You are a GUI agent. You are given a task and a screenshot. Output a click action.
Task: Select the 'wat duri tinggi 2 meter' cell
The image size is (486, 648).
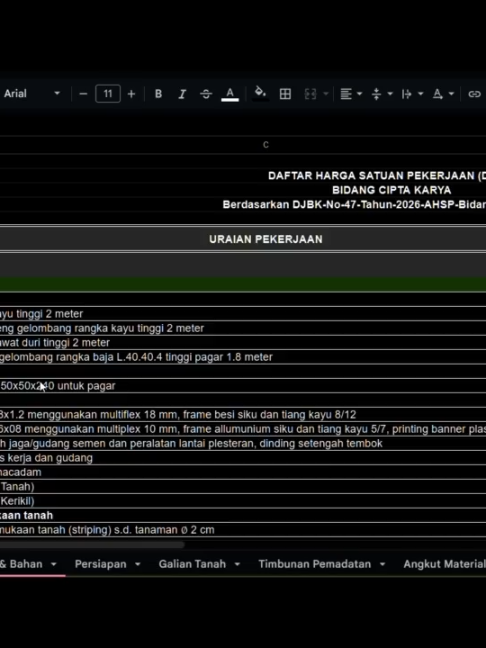point(243,343)
